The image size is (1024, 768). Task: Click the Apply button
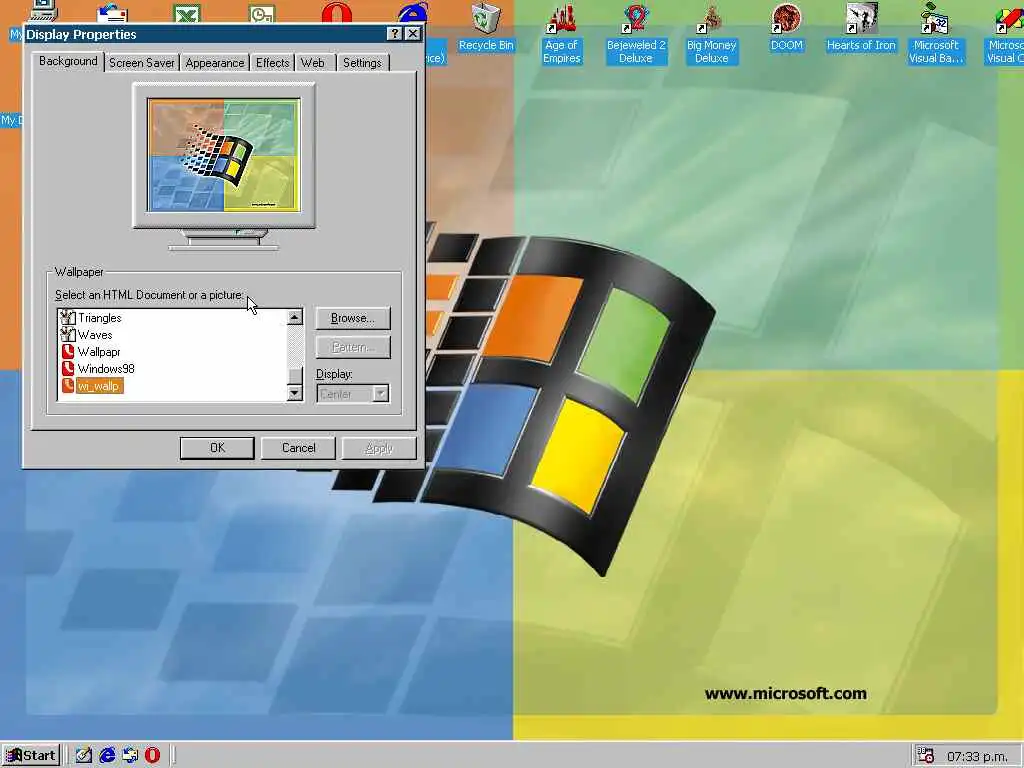(x=379, y=448)
